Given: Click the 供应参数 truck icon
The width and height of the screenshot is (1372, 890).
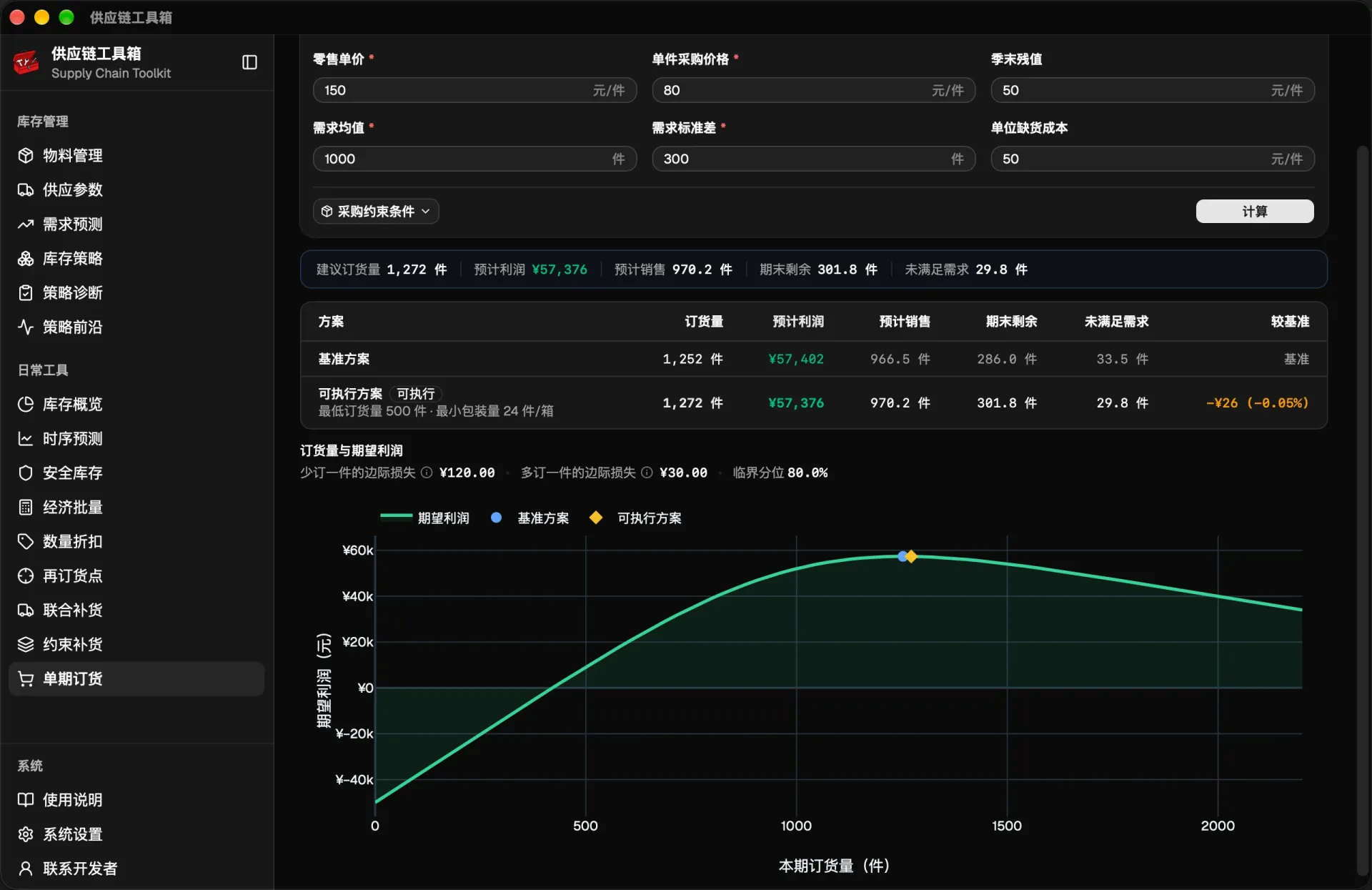Looking at the screenshot, I should click(26, 189).
